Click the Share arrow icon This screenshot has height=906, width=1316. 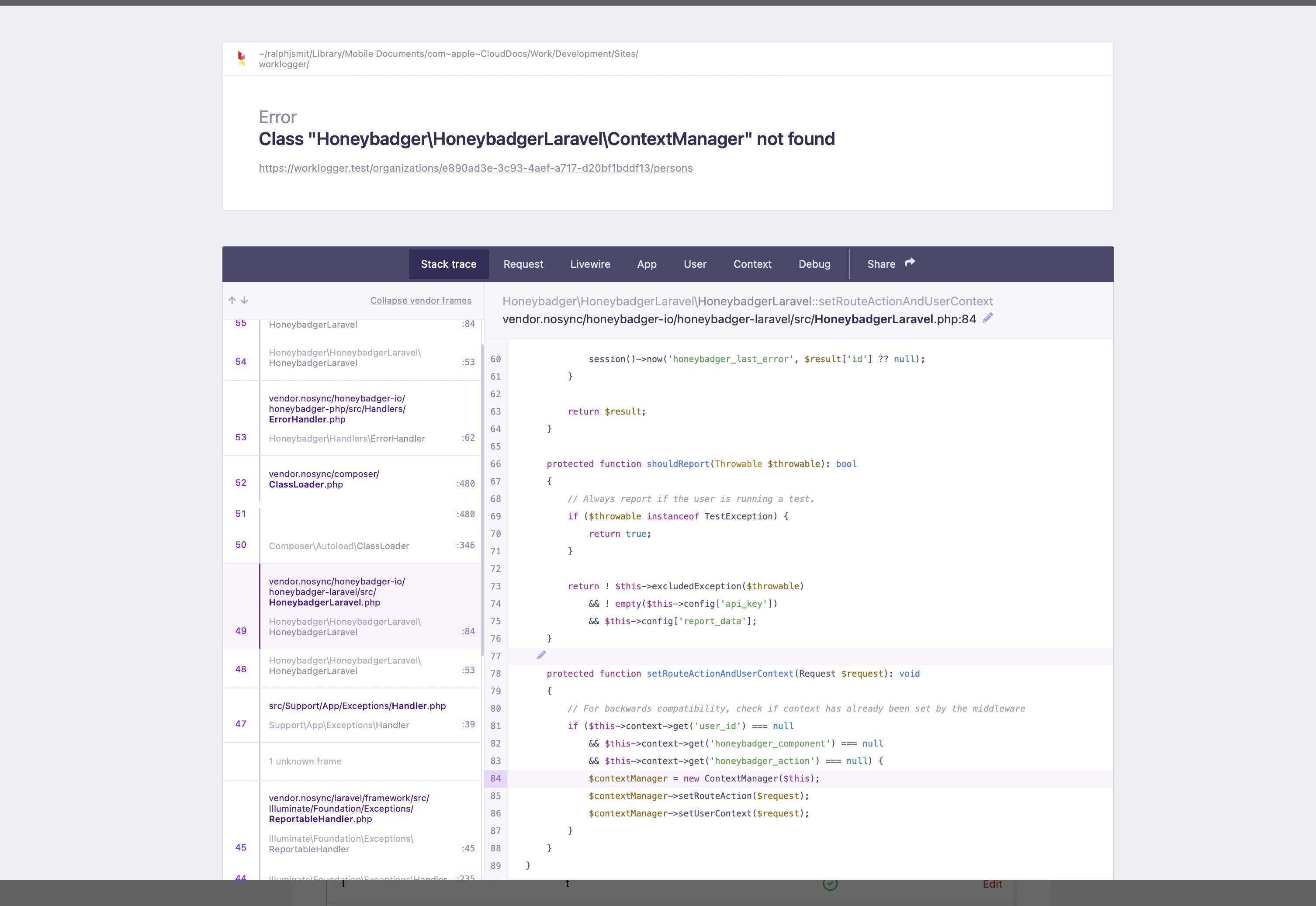(910, 262)
